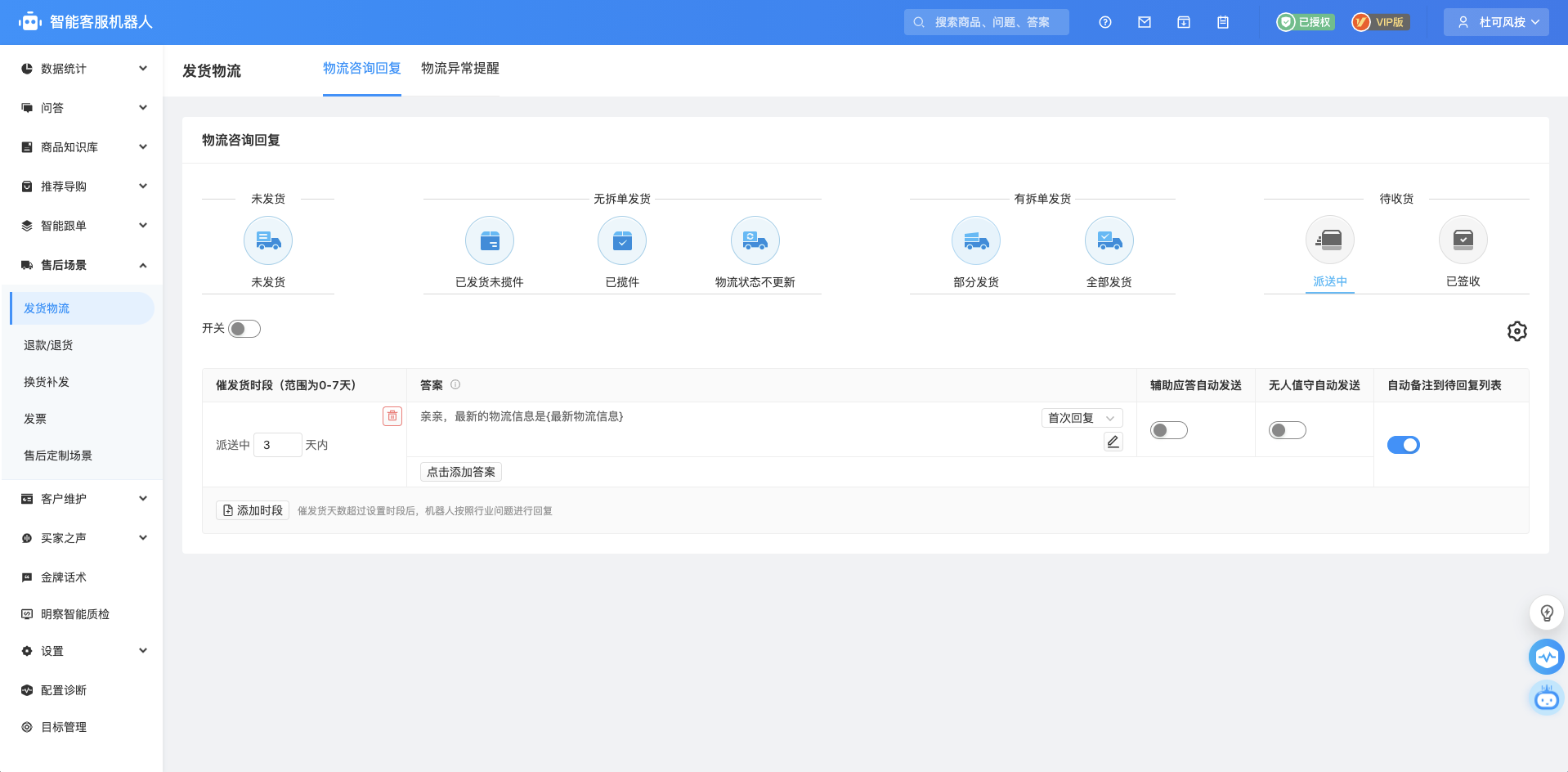Open the mail messages icon
The height and width of the screenshot is (772, 1568).
1145,22
